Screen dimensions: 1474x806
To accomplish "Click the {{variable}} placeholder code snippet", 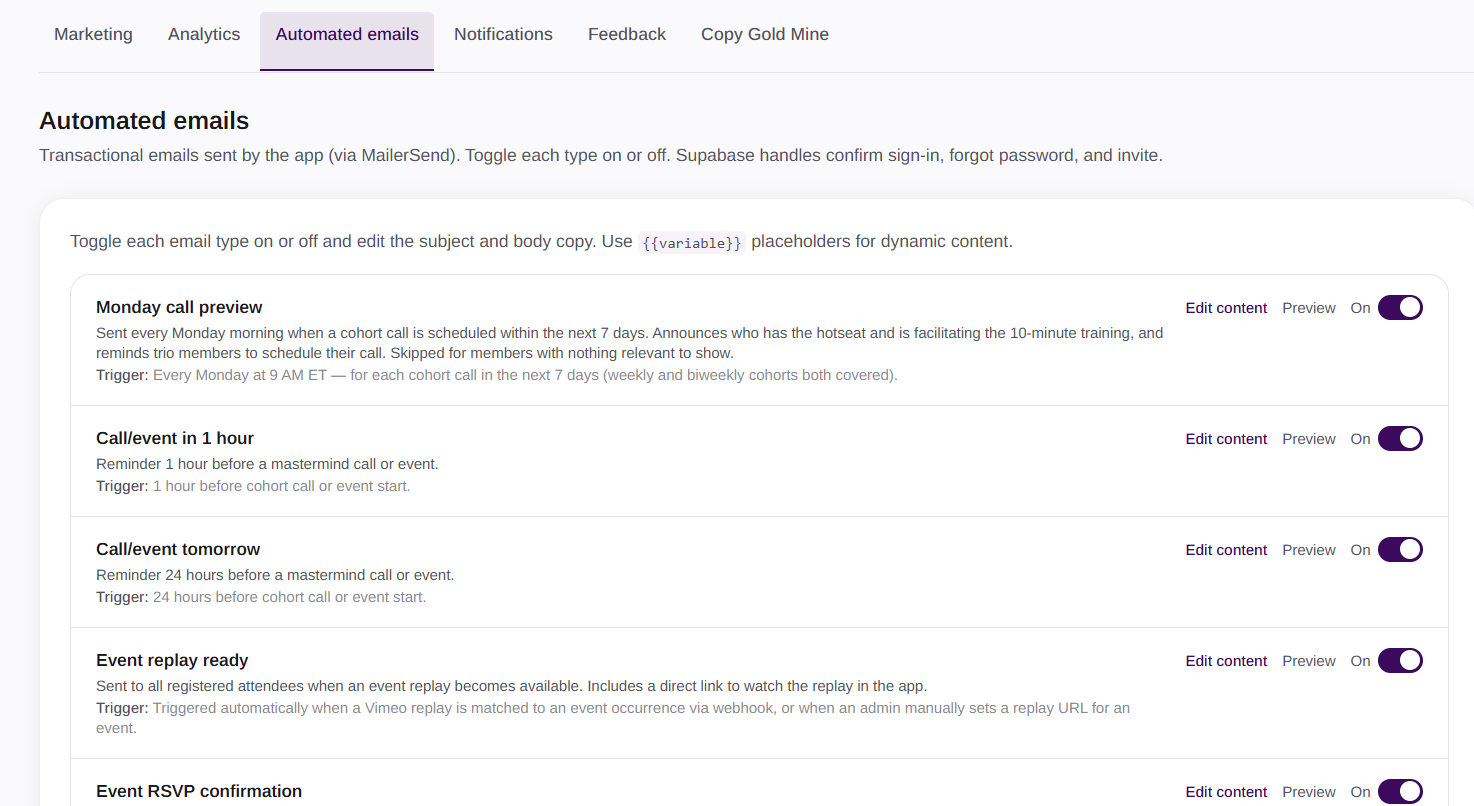I will point(692,243).
